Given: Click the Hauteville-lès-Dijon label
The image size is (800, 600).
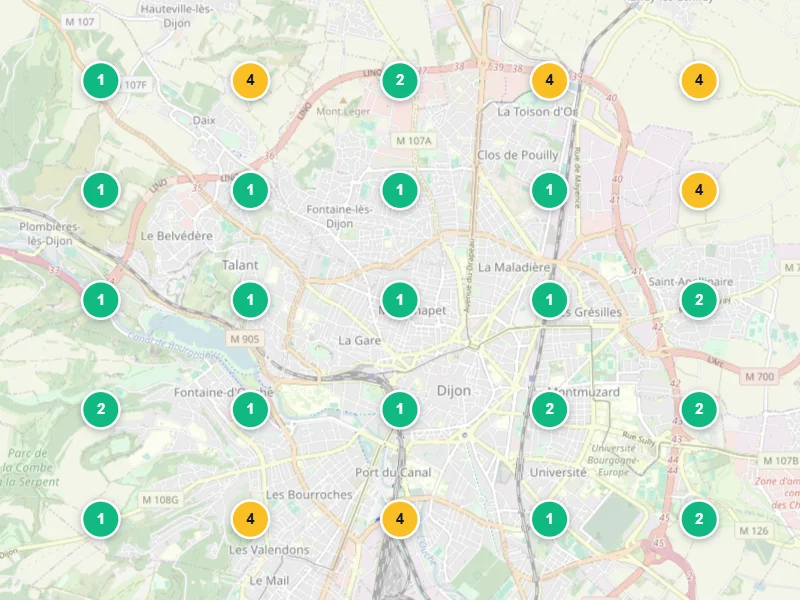Looking at the screenshot, I should [x=177, y=16].
